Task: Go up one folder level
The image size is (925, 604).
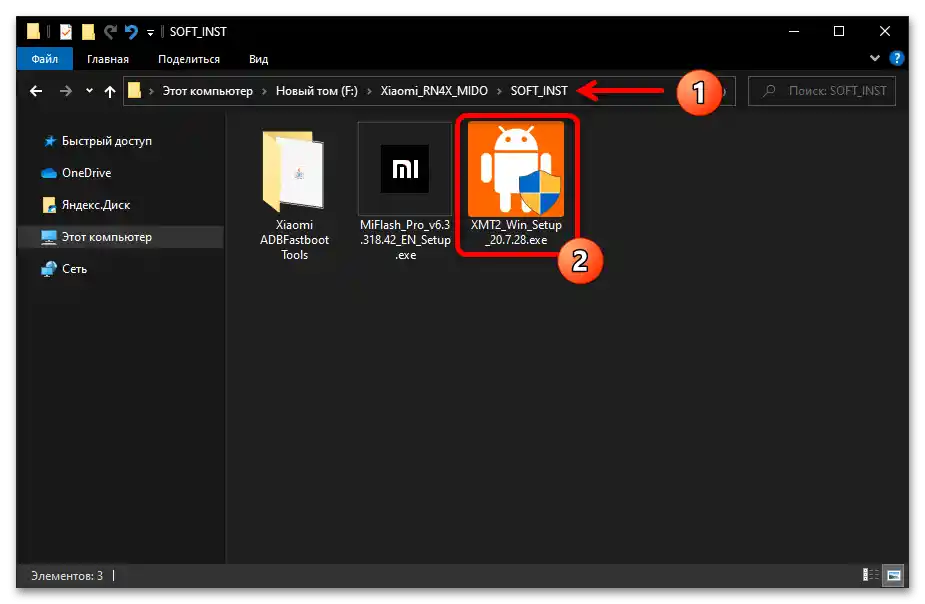Action: pos(110,91)
